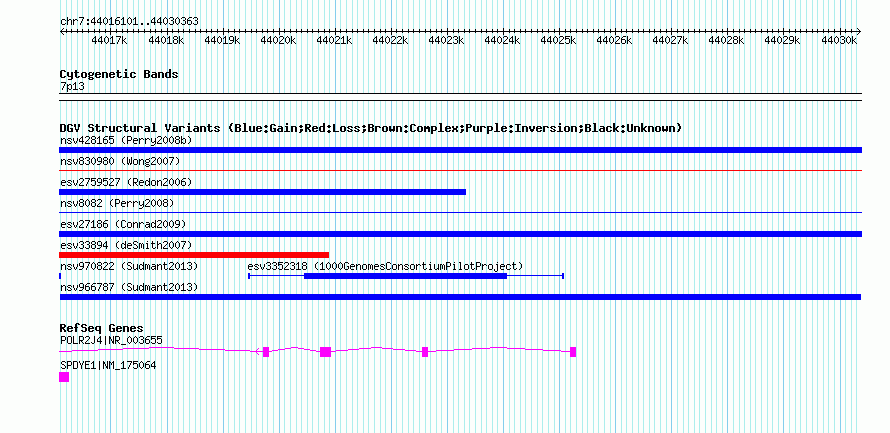Click the SPDYE1 magenta exon block

tap(64, 377)
